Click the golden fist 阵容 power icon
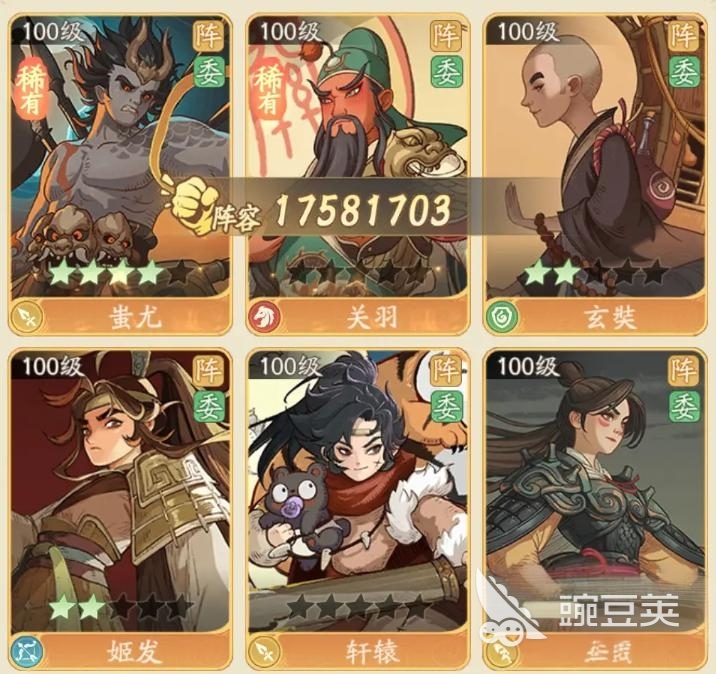The height and width of the screenshot is (674, 716). point(192,204)
